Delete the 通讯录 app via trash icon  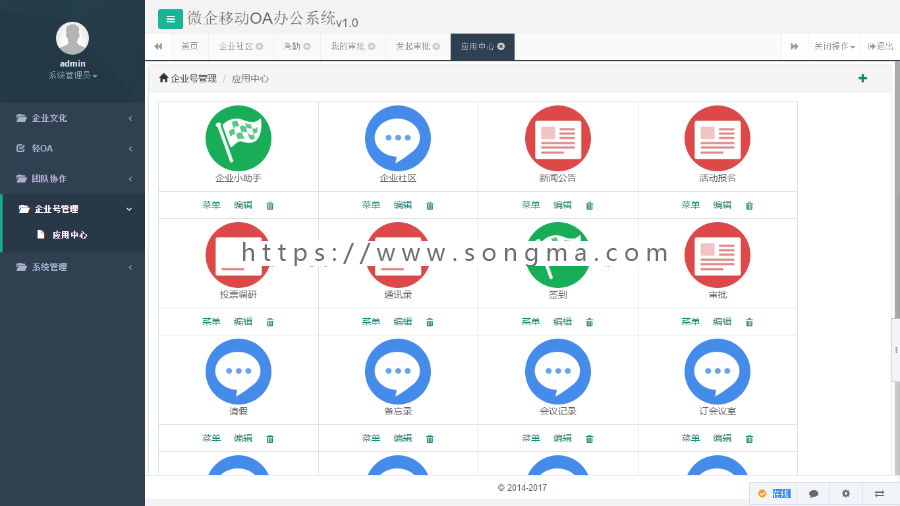pos(430,322)
